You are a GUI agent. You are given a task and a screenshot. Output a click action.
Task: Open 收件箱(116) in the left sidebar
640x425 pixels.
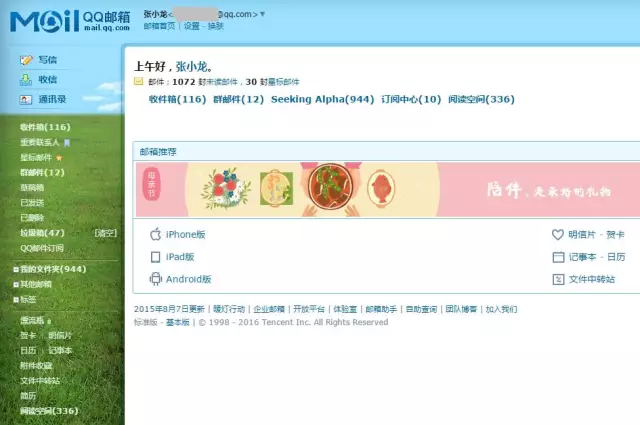[x=45, y=127]
